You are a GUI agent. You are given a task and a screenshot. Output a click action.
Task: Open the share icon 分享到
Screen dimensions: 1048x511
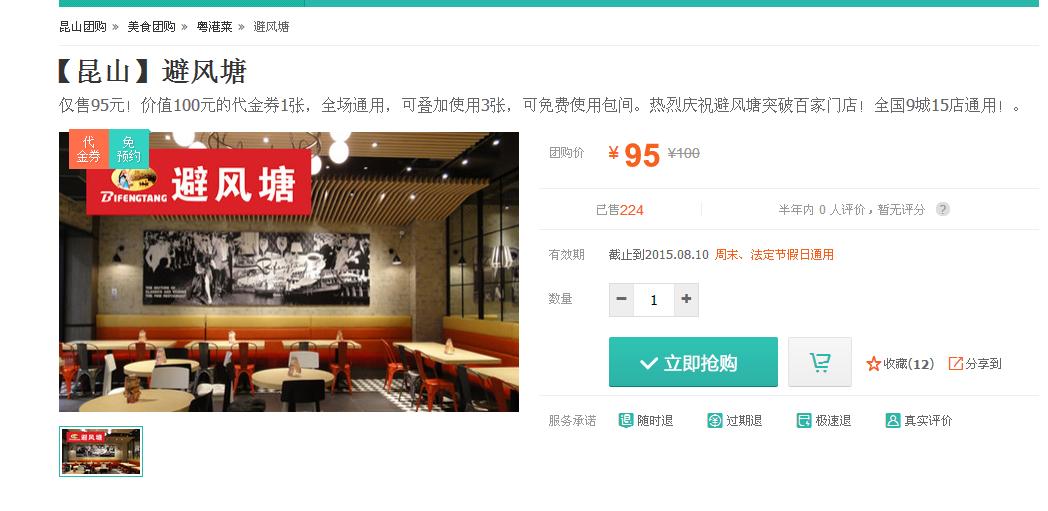coord(956,363)
